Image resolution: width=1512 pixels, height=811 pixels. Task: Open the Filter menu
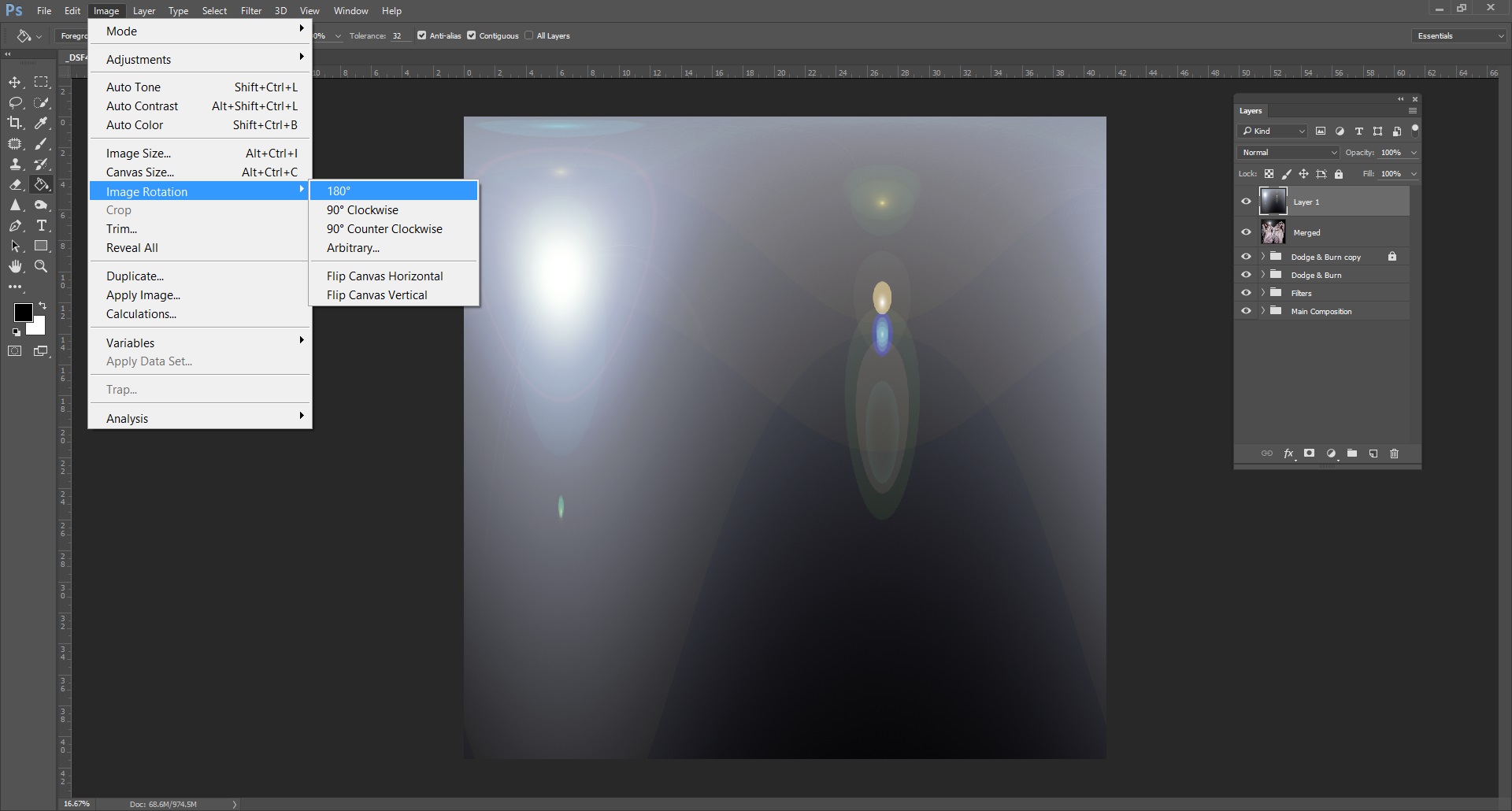(250, 10)
